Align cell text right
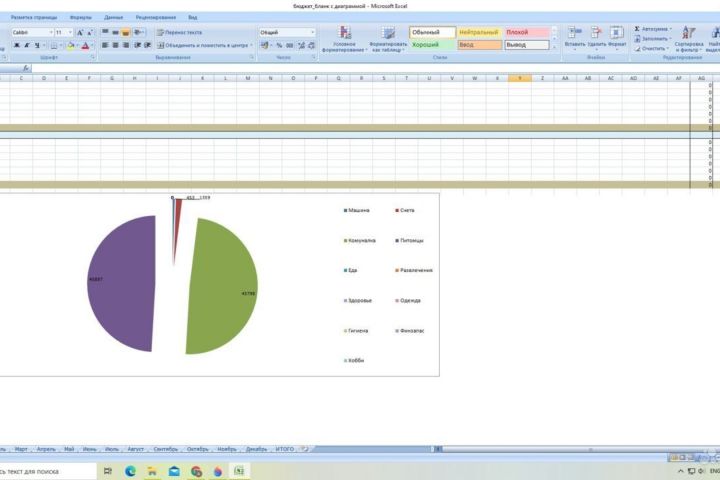720x480 pixels. 125,45
